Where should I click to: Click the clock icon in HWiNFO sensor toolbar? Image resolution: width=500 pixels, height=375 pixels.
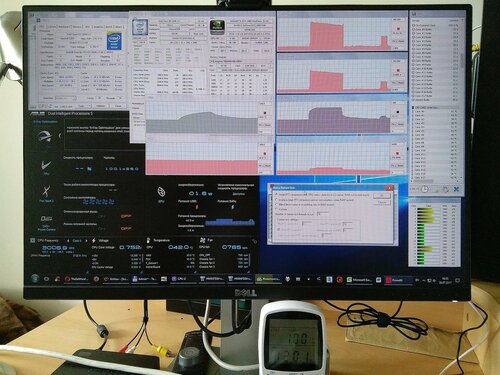point(424,189)
